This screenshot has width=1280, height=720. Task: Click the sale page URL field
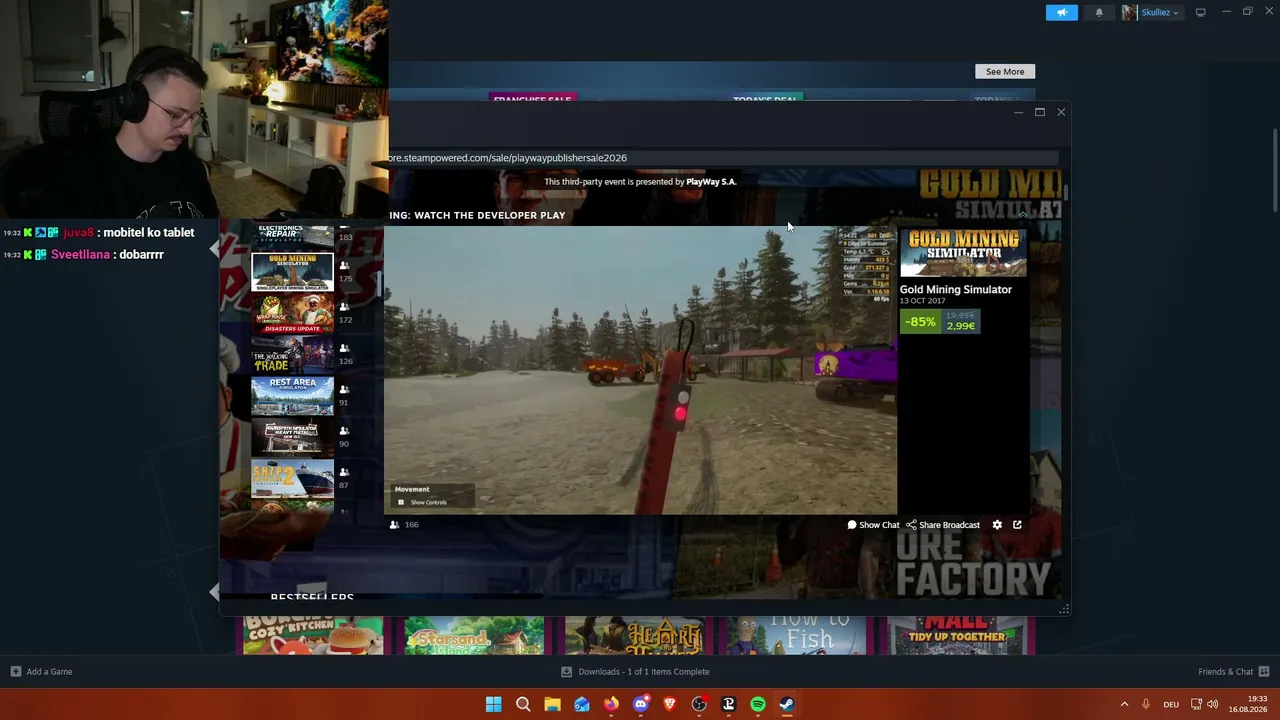tap(723, 158)
